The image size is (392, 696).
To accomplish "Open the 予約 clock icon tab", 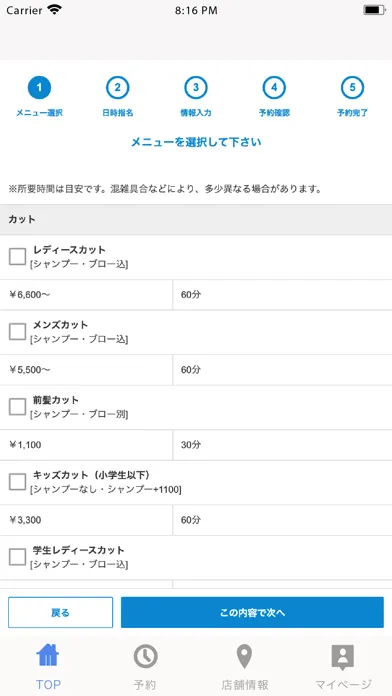I will coord(146,656).
